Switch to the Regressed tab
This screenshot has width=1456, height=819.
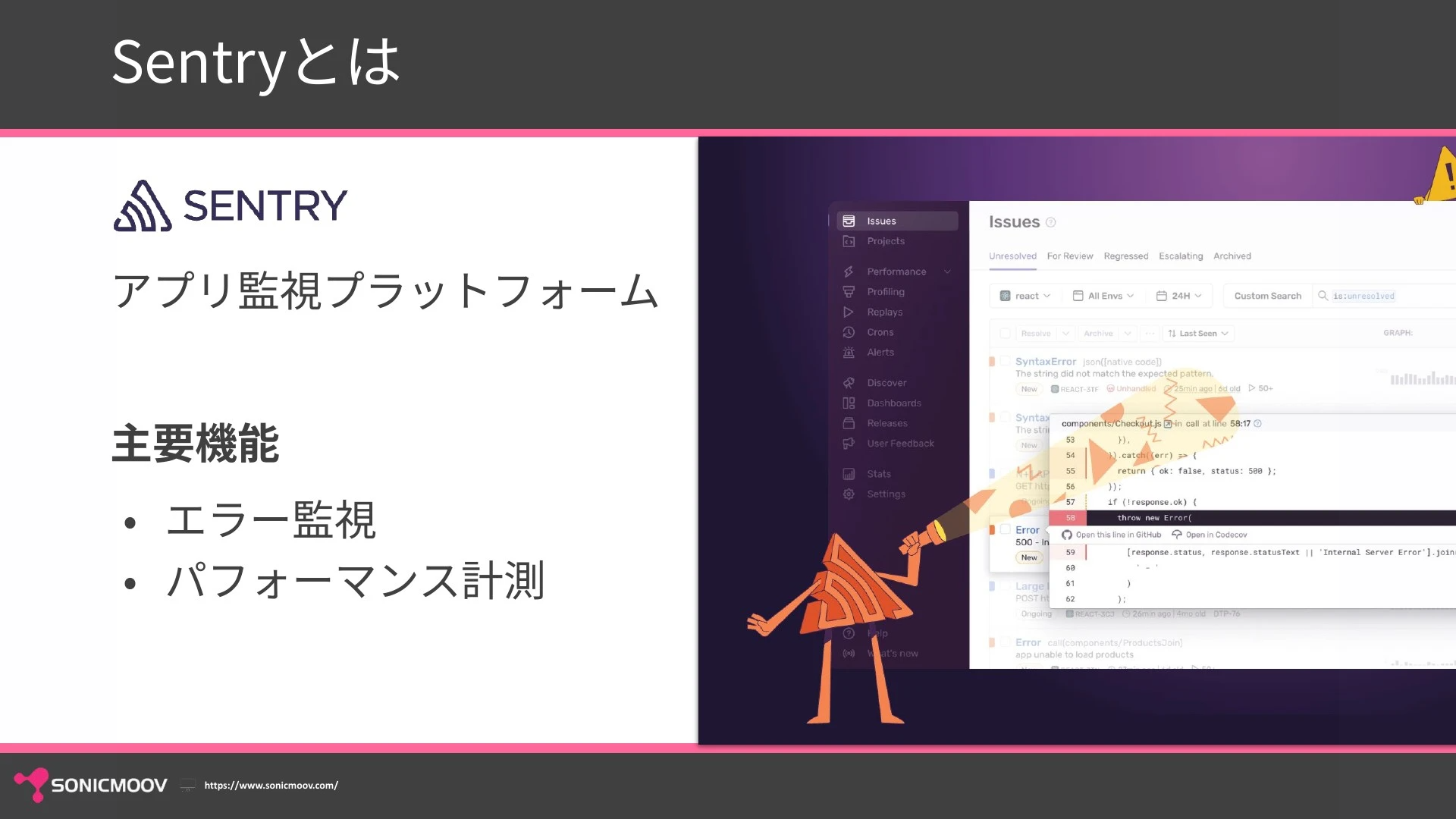click(x=1126, y=256)
